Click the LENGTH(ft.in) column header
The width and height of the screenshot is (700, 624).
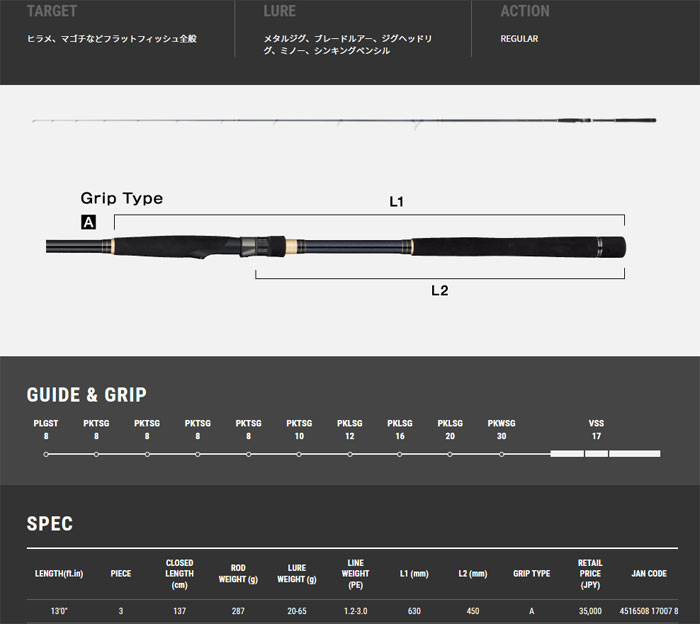pos(59,574)
